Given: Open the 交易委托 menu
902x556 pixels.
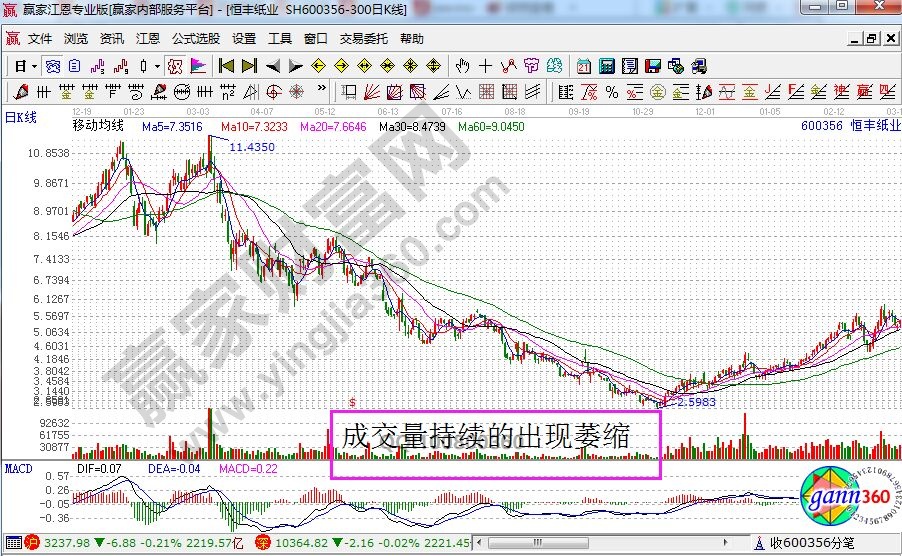Looking at the screenshot, I should coord(364,39).
